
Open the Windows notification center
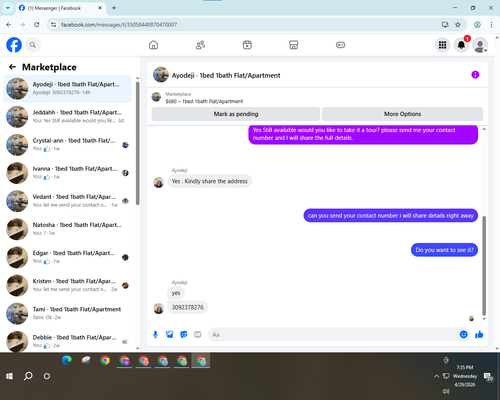489,377
